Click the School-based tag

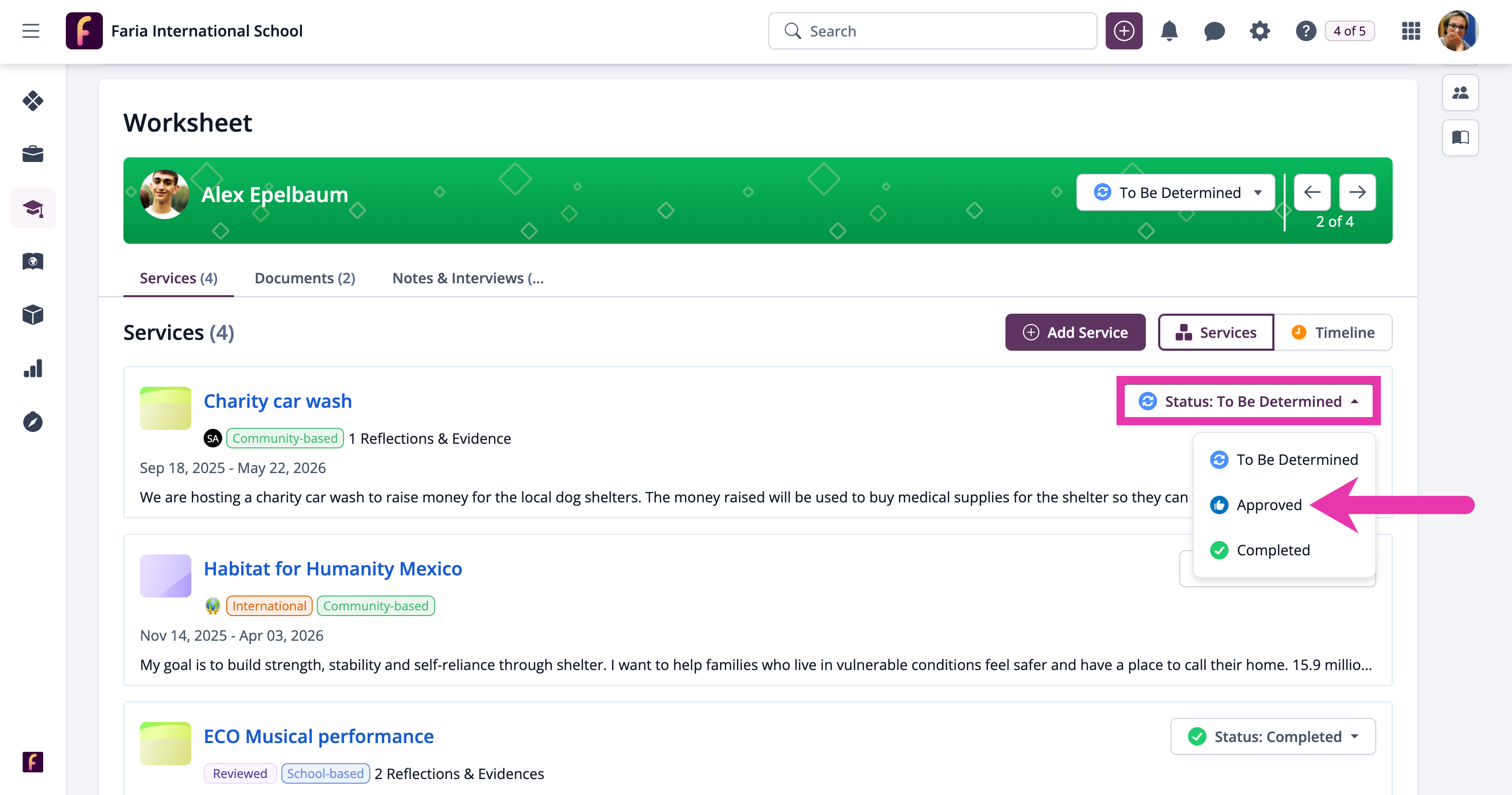[325, 773]
